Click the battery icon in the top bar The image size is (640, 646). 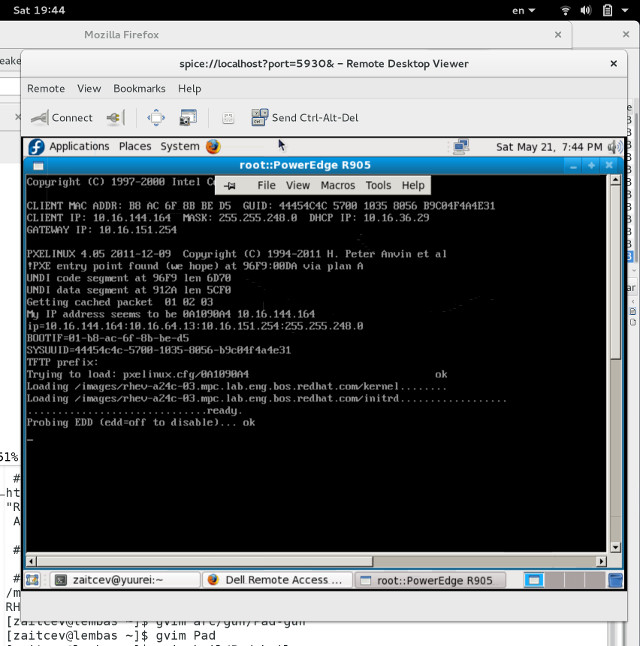click(x=607, y=10)
